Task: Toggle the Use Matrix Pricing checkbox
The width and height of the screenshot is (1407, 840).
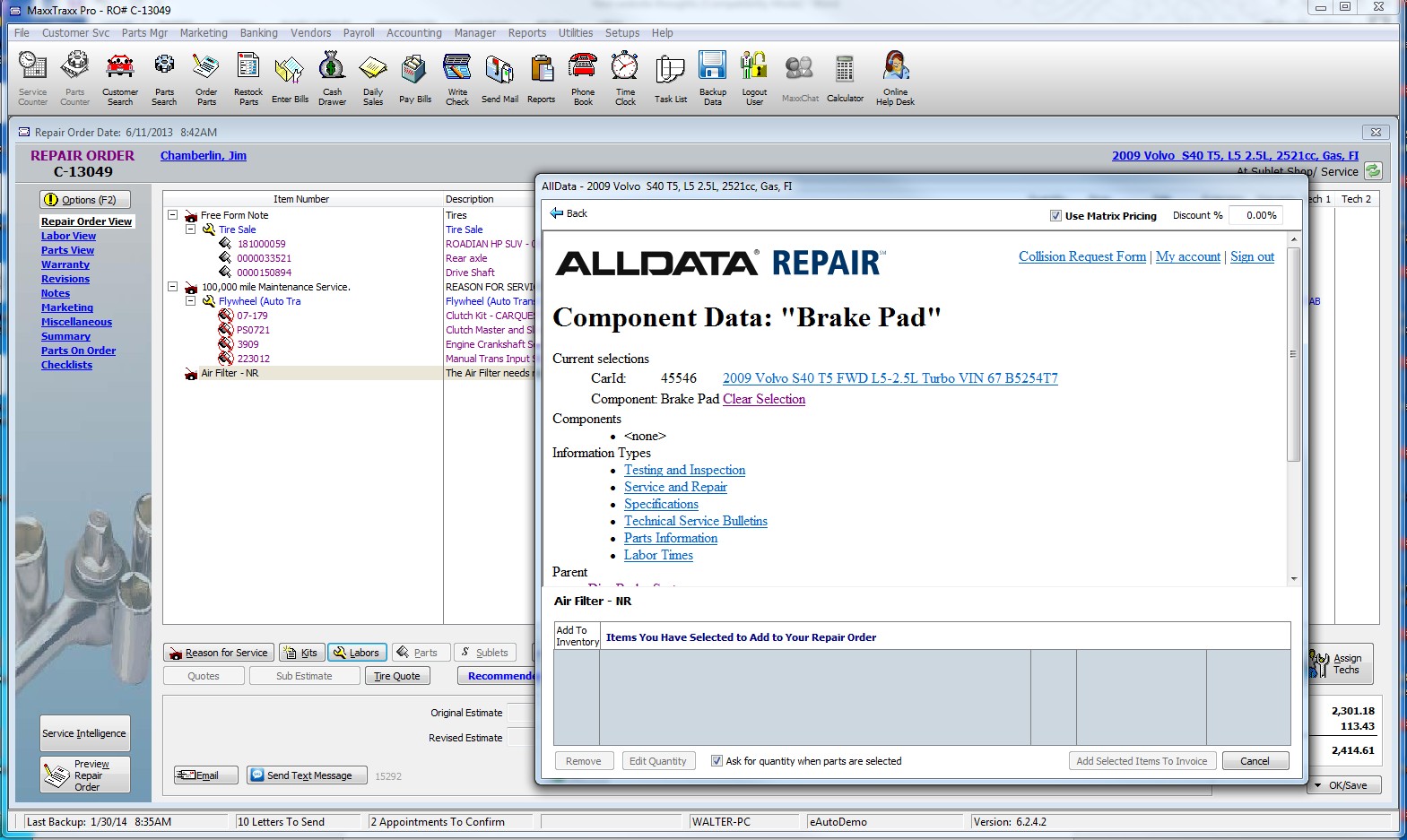Action: click(x=1055, y=216)
